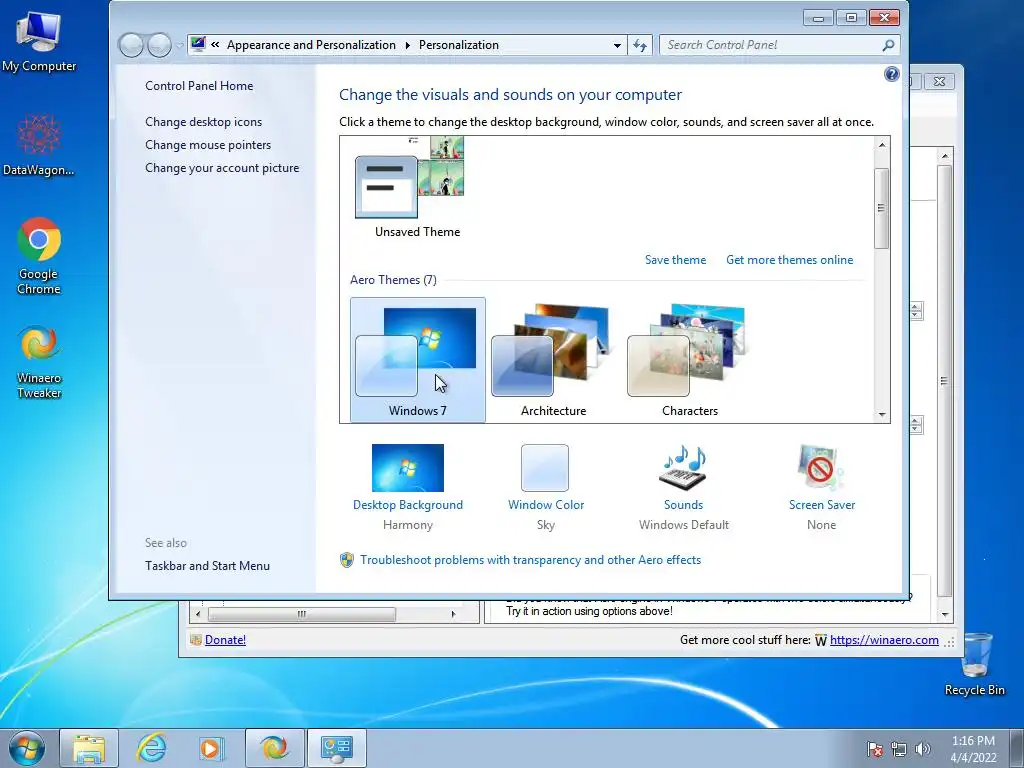Click the search magnifier icon
This screenshot has width=1024, height=768.
tap(888, 45)
